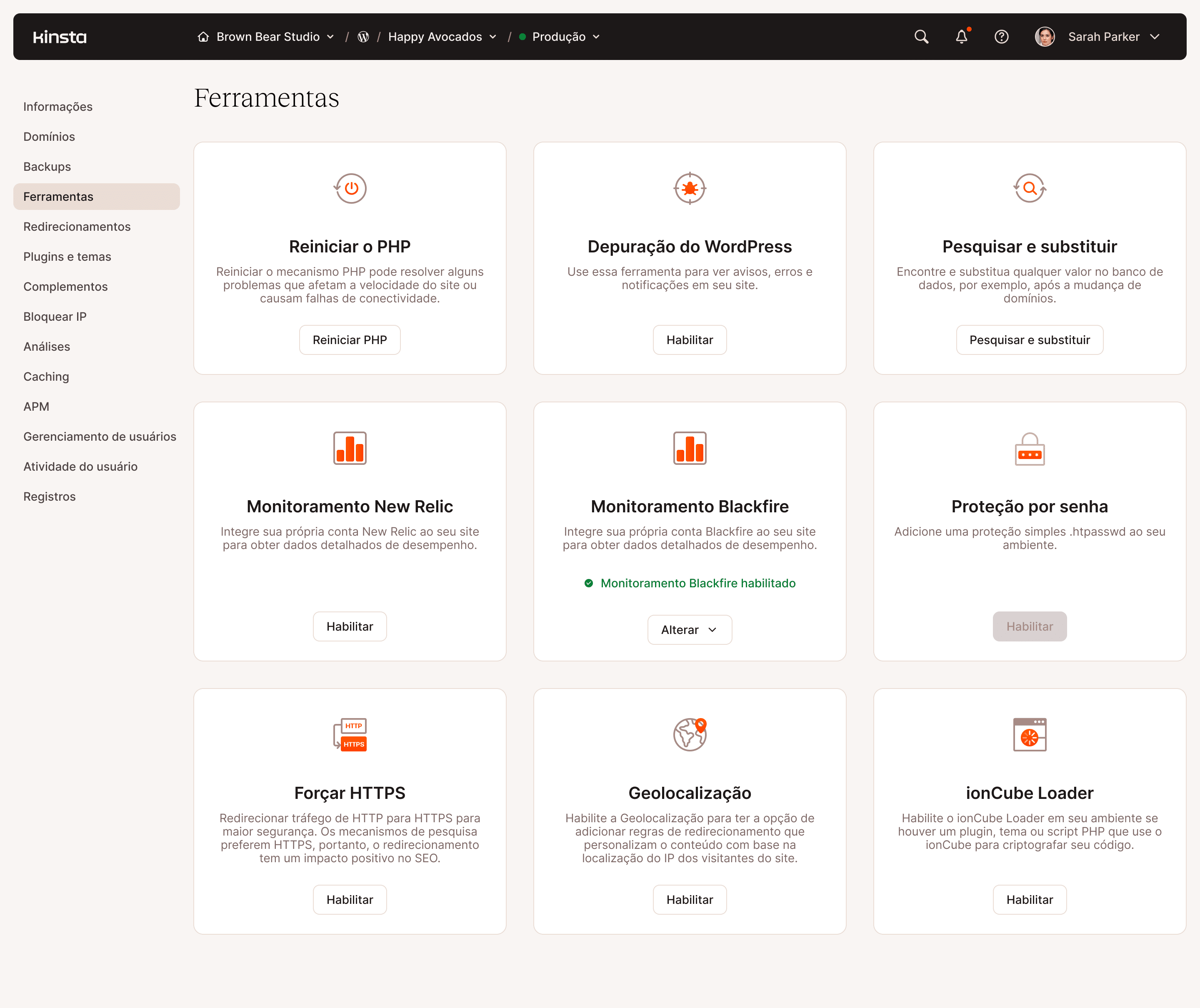Enable Monitoramento New Relic
The image size is (1200, 1008).
click(349, 626)
